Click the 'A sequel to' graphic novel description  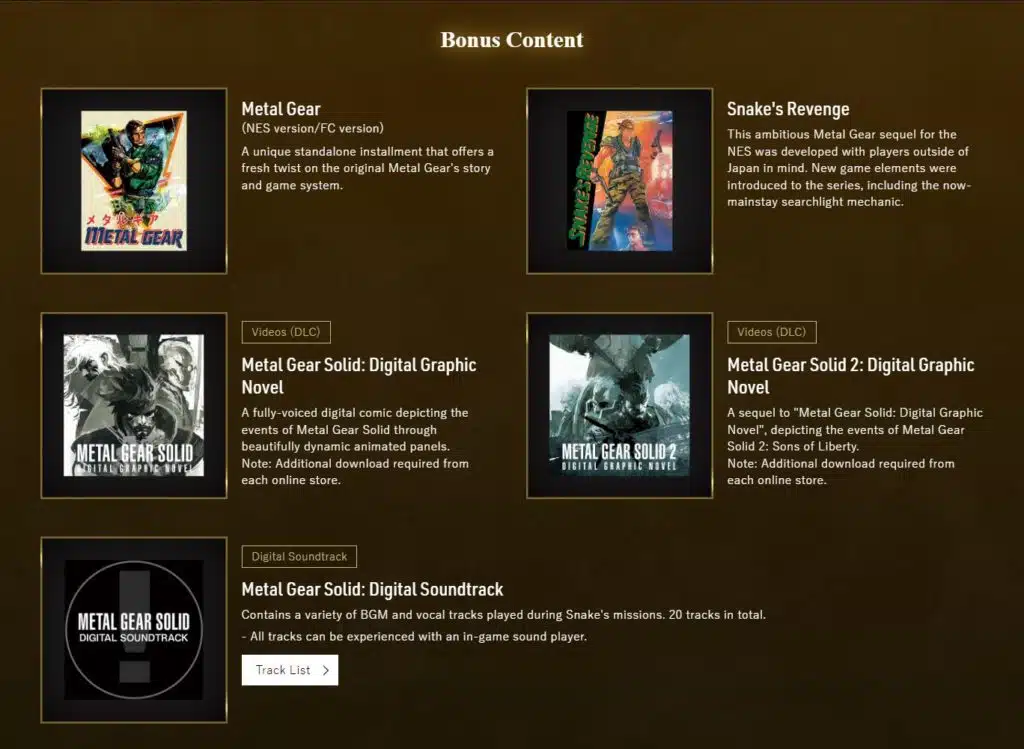855,447
